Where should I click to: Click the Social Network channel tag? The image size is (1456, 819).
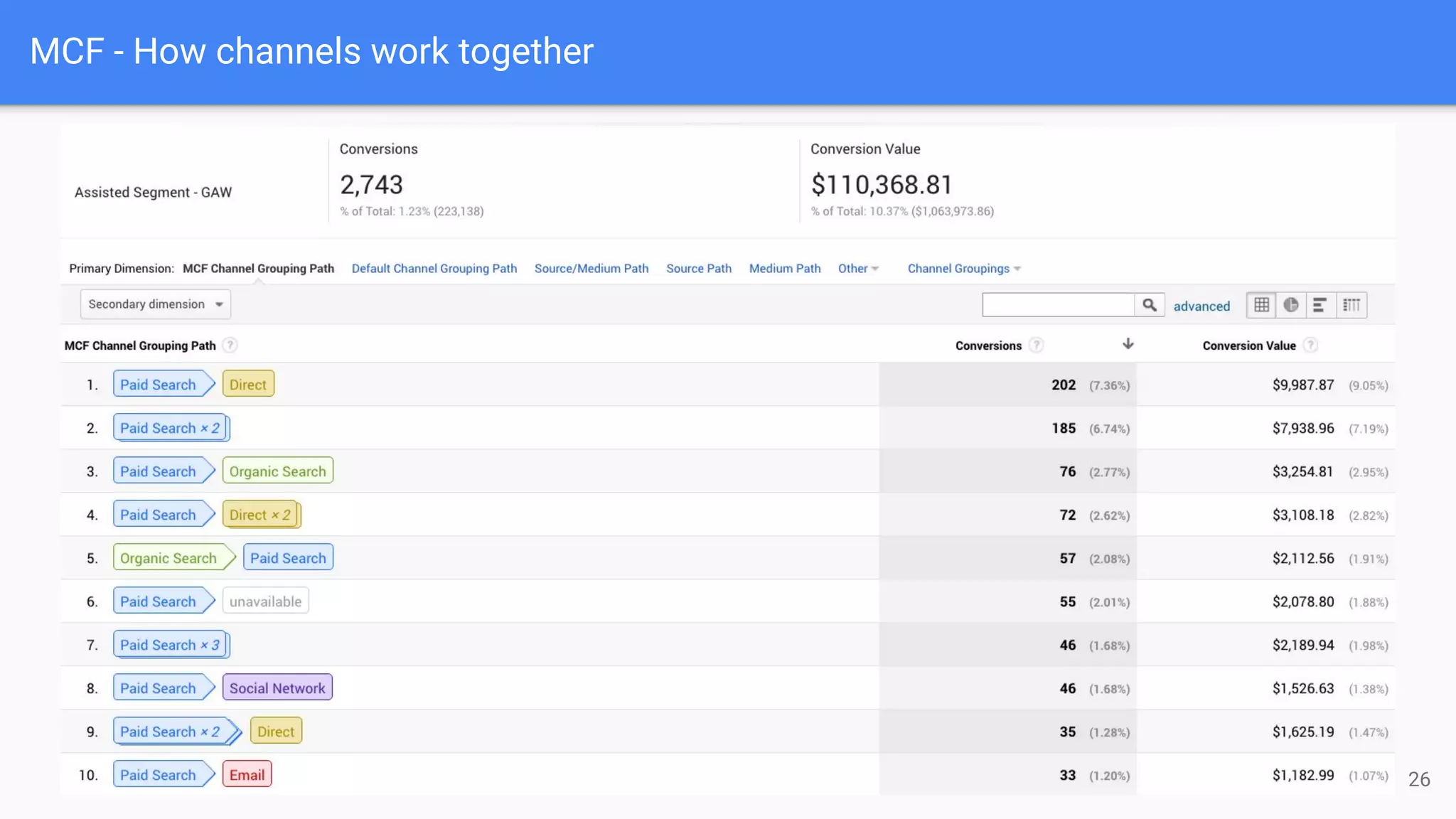pyautogui.click(x=277, y=688)
